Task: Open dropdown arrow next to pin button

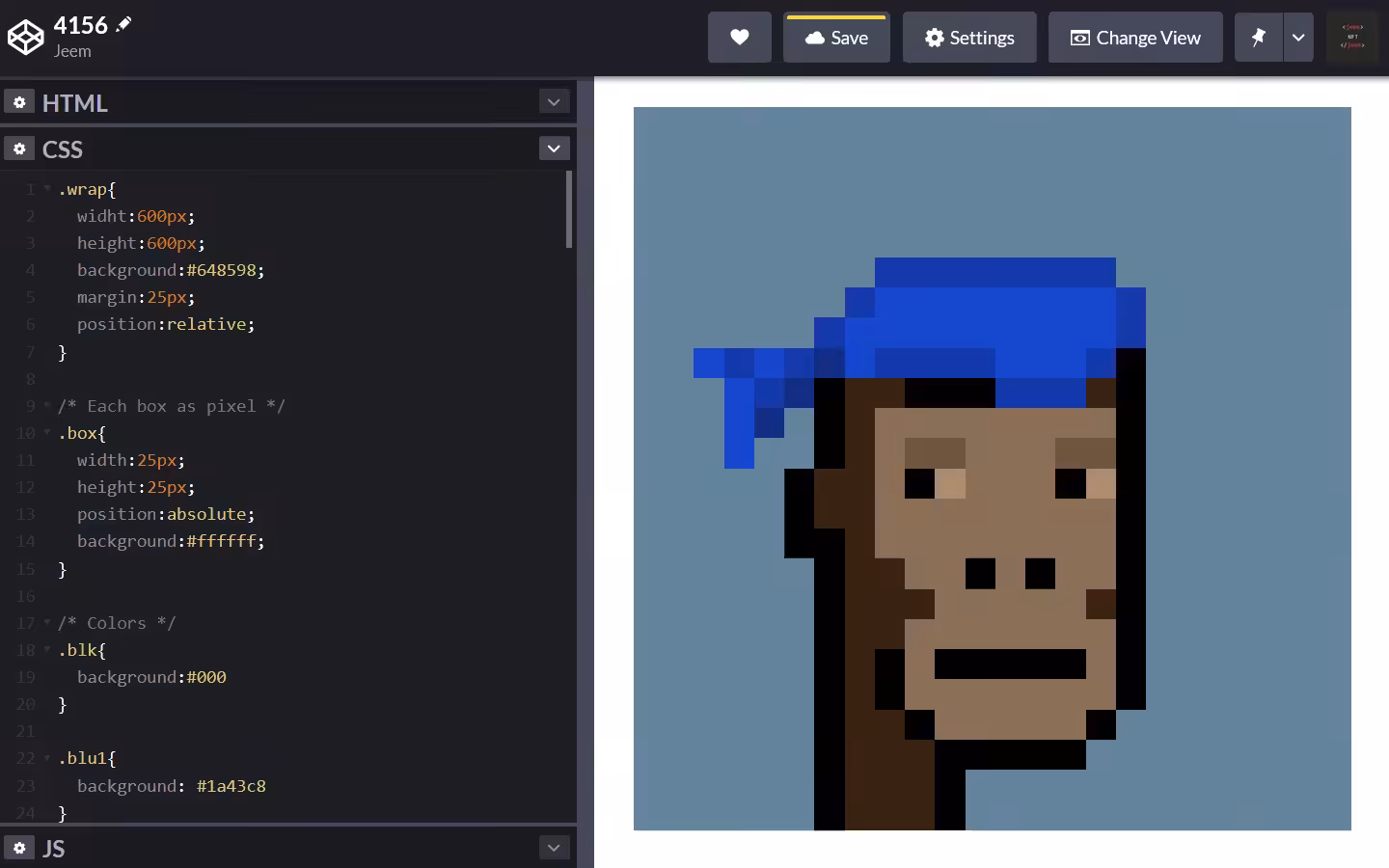Action: pos(1298,38)
